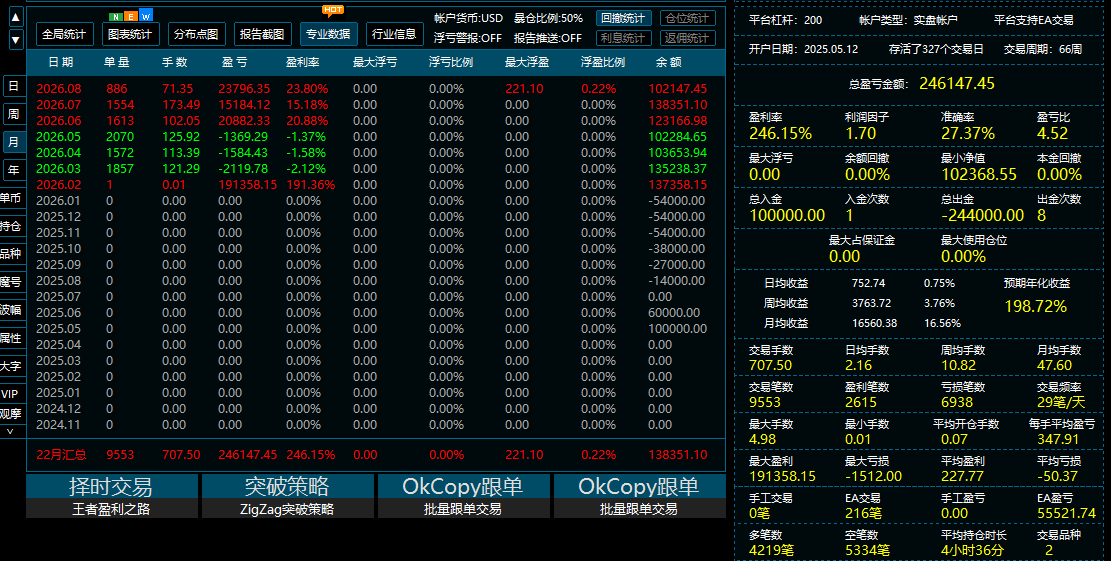Image resolution: width=1111 pixels, height=561 pixels.
Task: Select the 2026.02 row date
Action: 59,185
